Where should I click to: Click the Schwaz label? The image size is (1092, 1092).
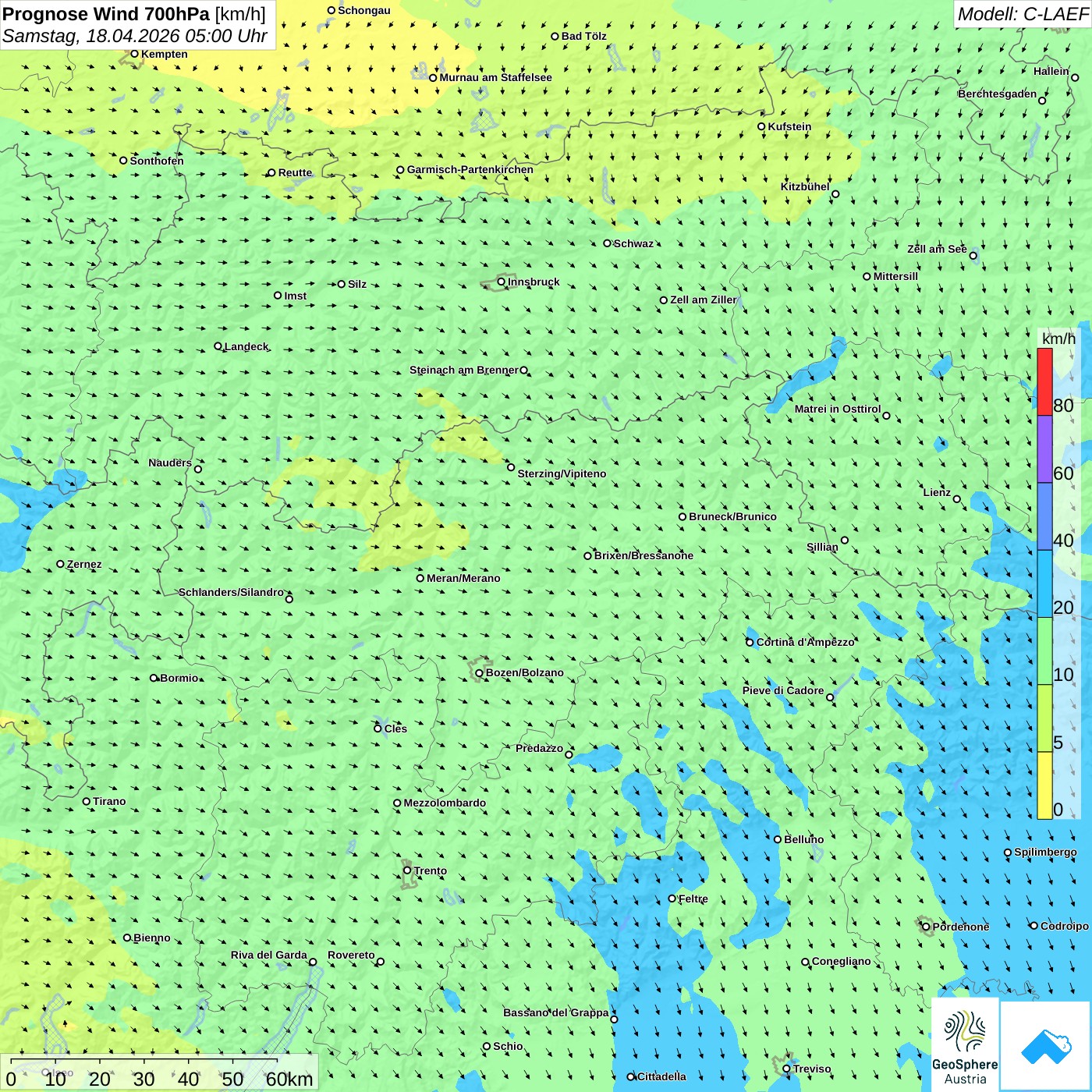(633, 243)
